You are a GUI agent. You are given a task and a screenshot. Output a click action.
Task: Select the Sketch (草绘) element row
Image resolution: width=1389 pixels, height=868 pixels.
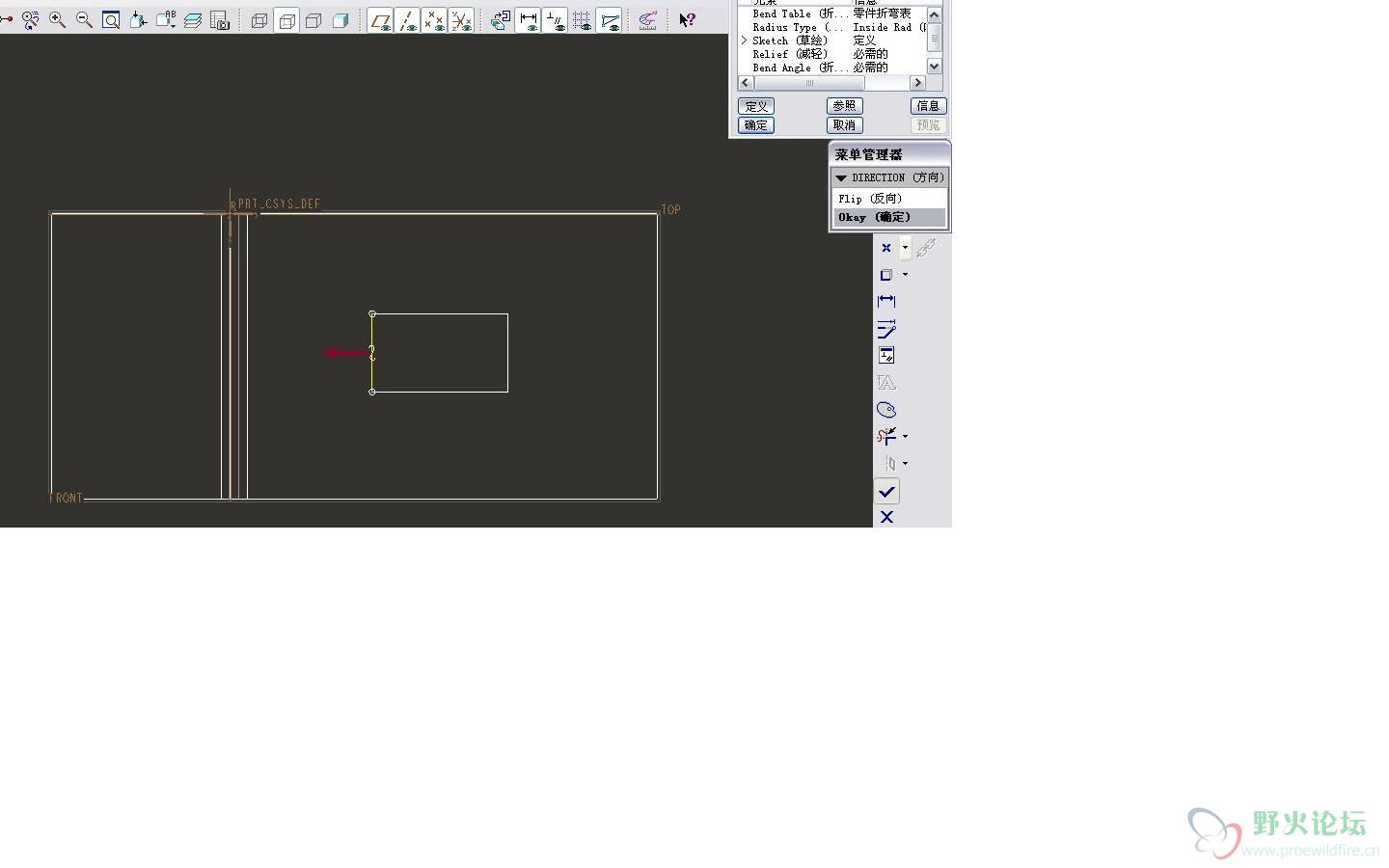click(x=832, y=41)
